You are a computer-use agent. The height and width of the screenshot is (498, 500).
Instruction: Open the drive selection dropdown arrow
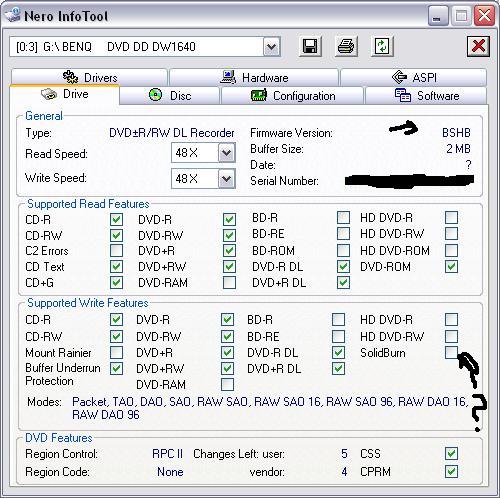point(272,47)
